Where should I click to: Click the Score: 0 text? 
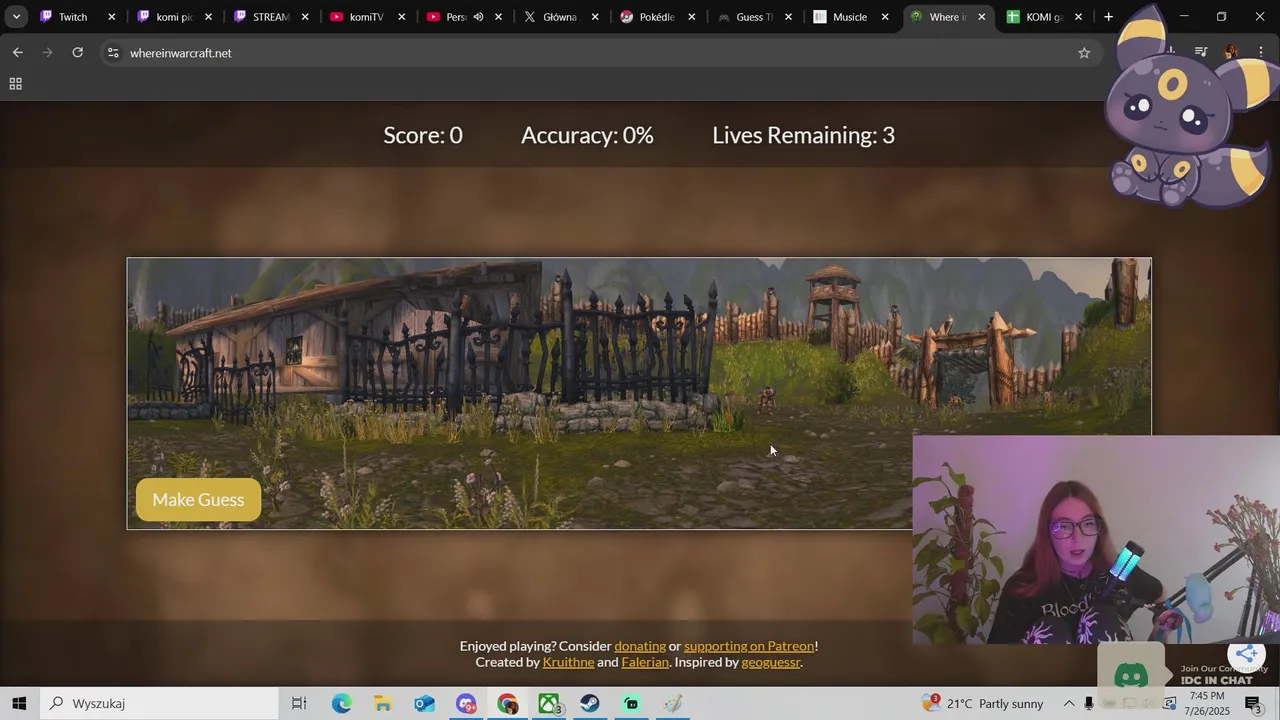(423, 135)
